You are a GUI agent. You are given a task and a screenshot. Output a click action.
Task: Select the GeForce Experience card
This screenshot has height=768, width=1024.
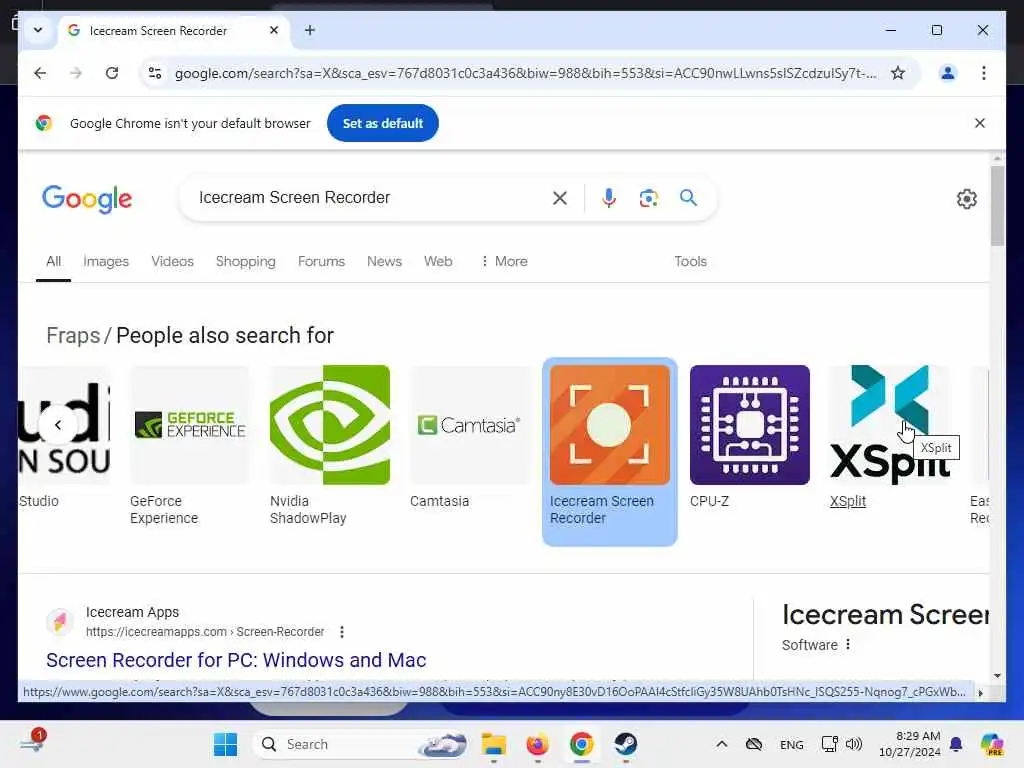189,445
